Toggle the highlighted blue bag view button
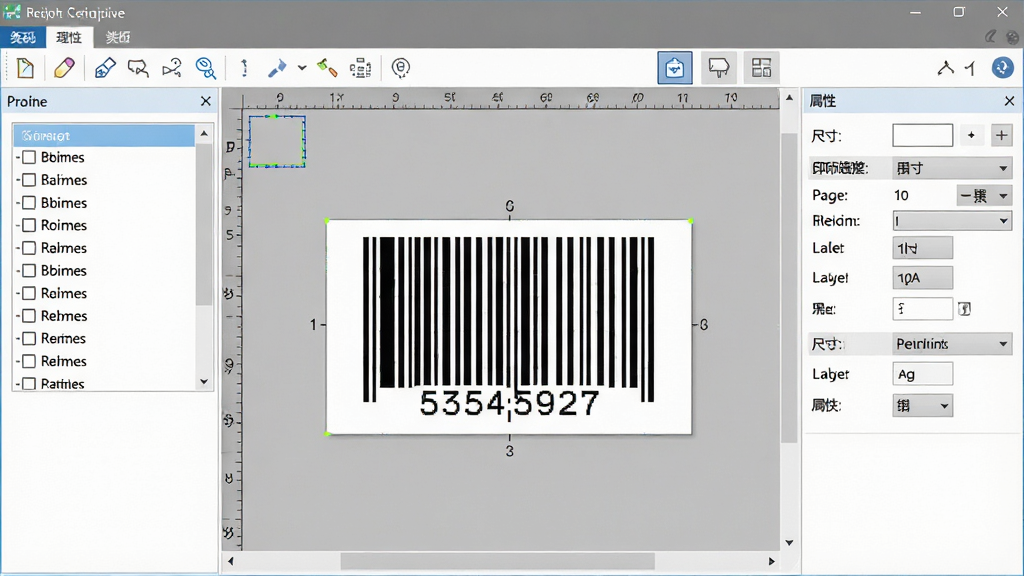 point(675,67)
